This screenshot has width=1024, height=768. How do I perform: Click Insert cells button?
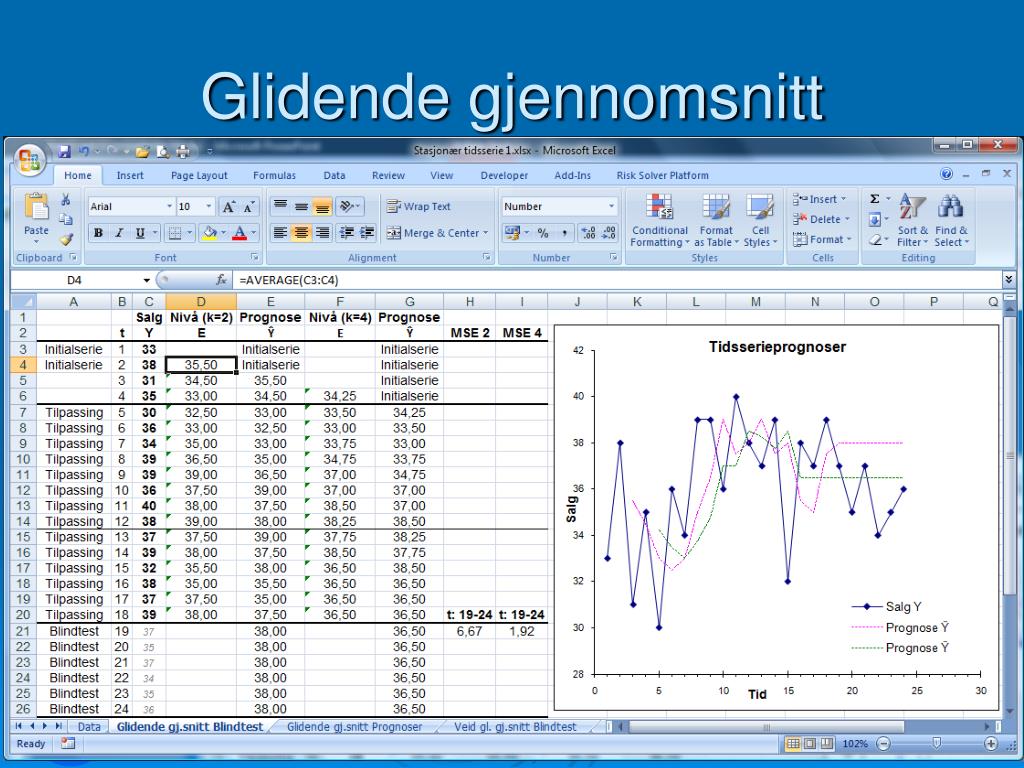point(820,199)
